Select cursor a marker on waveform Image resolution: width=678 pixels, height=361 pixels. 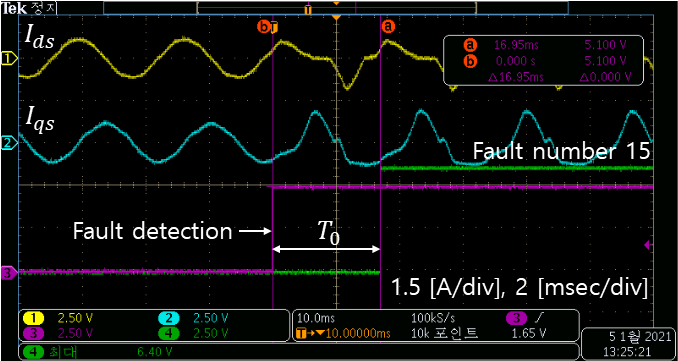point(387,27)
